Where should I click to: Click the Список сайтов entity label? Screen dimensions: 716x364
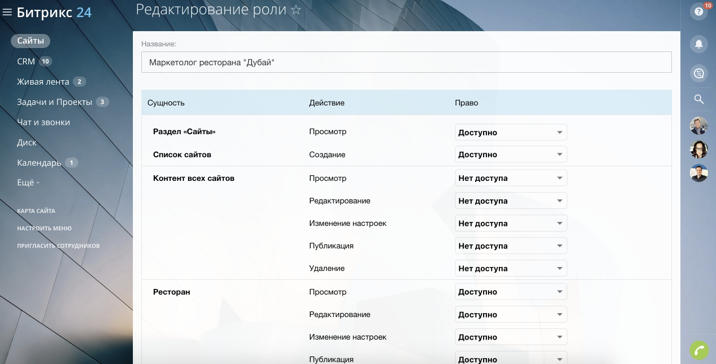182,154
